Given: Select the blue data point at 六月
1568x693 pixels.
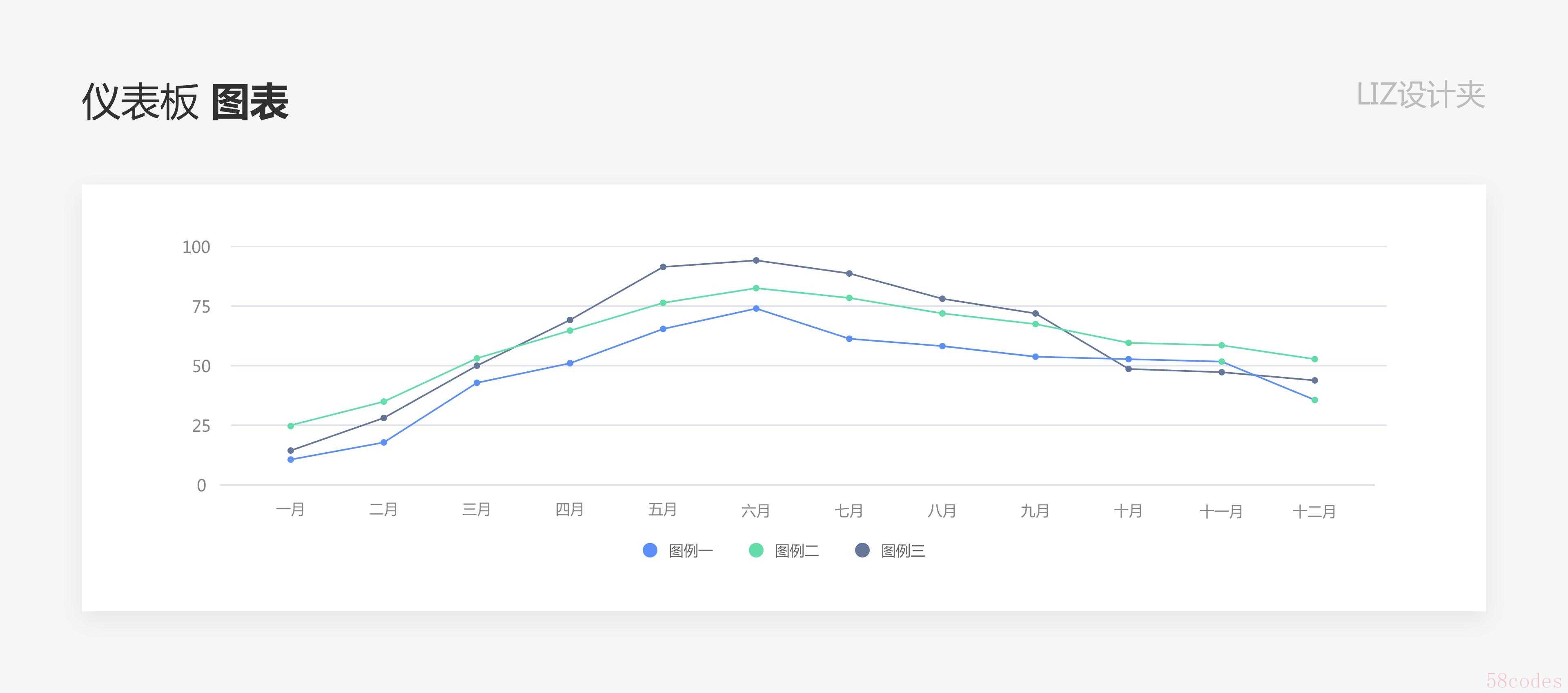Looking at the screenshot, I should click(x=756, y=309).
